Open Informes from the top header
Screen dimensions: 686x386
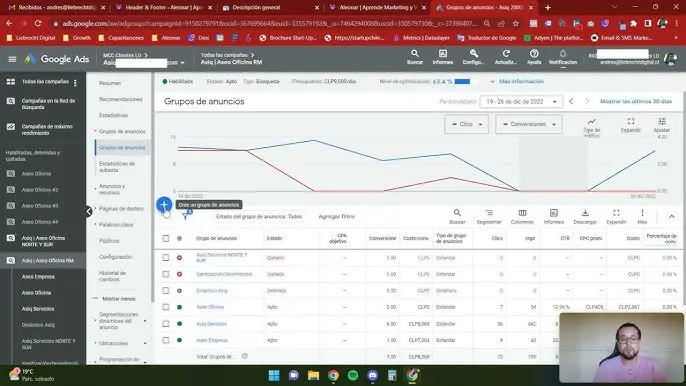pyautogui.click(x=443, y=57)
